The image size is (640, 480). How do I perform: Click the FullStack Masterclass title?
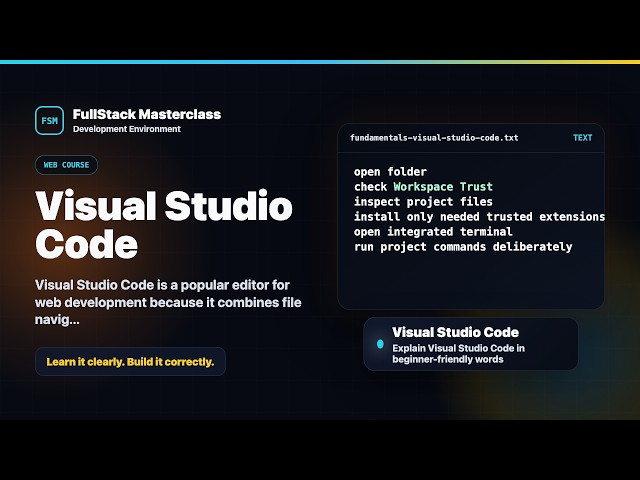[147, 114]
